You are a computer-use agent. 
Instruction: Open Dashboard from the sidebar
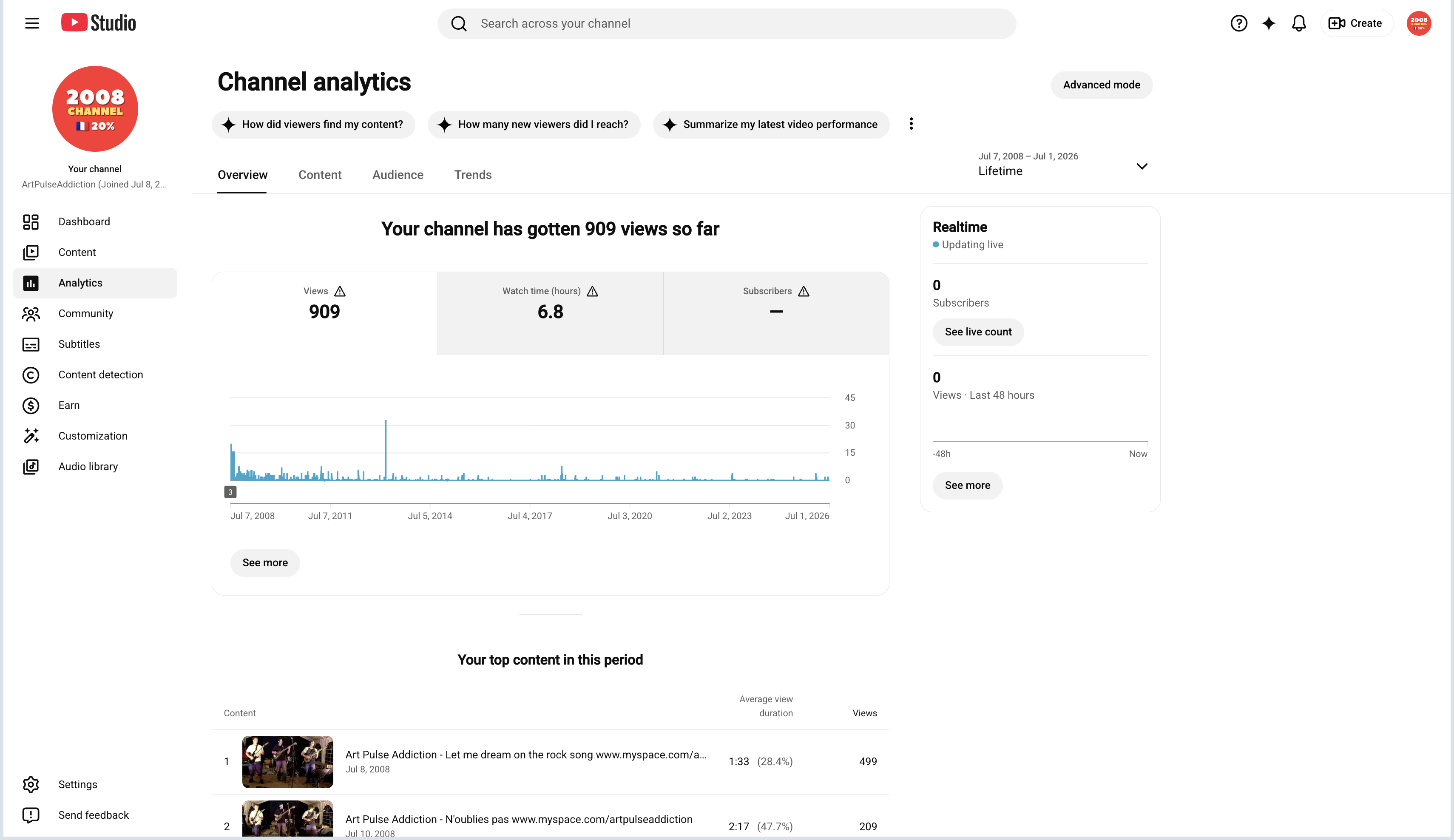95,221
